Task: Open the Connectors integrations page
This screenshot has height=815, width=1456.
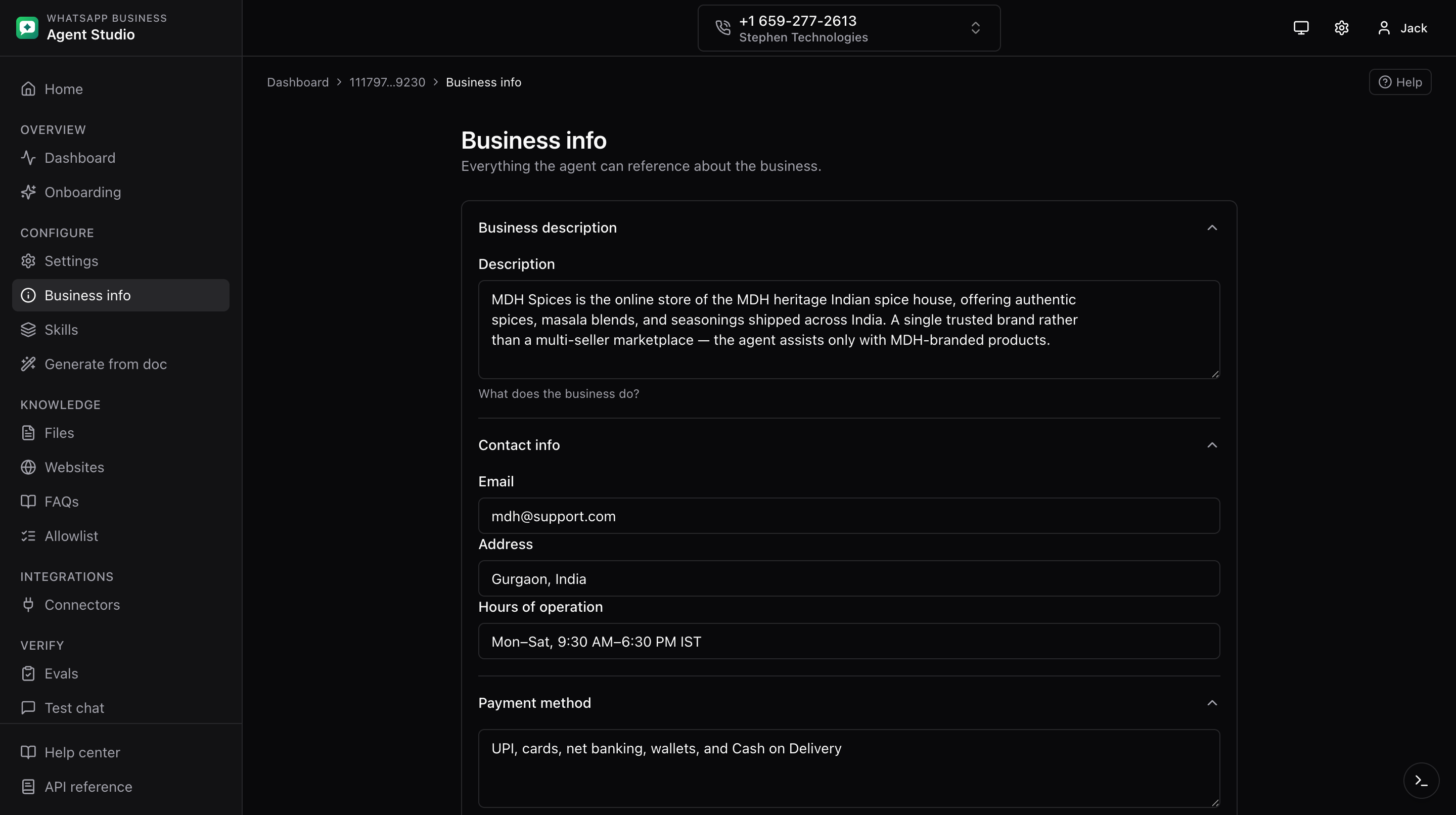Action: [121, 605]
